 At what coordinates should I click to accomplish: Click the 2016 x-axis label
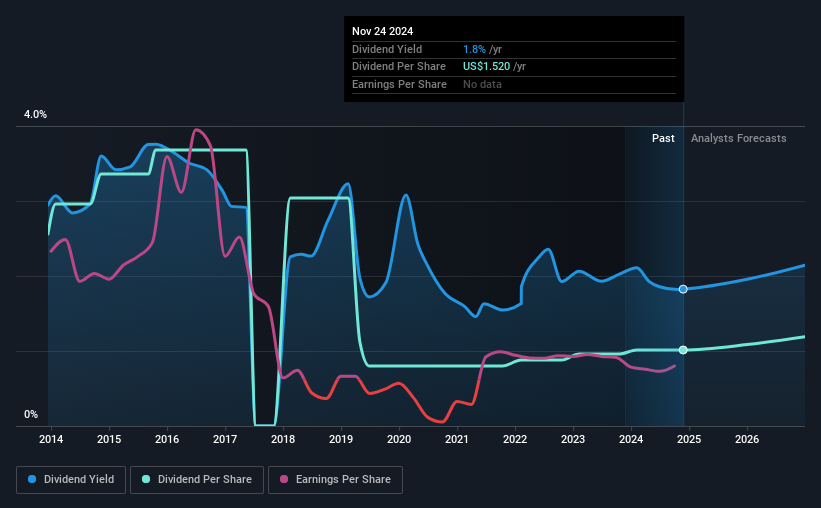[167, 439]
